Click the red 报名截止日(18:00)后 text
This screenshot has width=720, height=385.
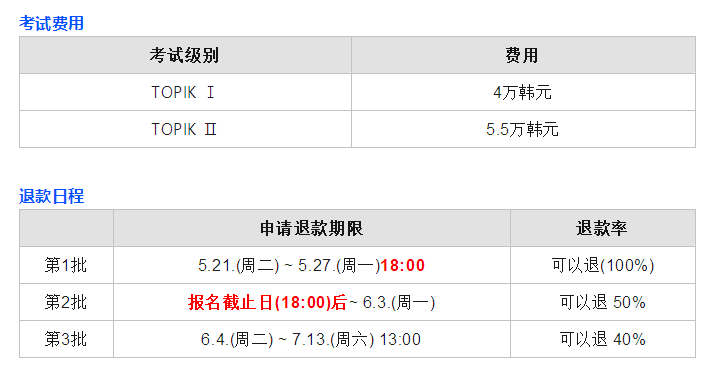[x=267, y=302]
